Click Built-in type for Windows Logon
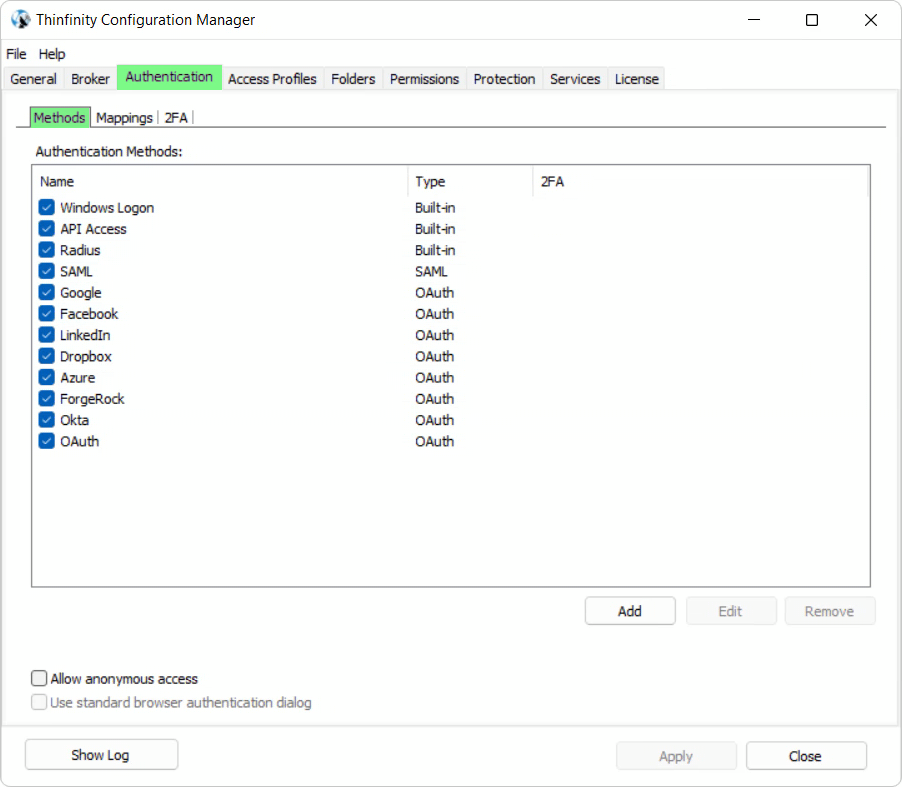The image size is (902, 787). tap(435, 208)
